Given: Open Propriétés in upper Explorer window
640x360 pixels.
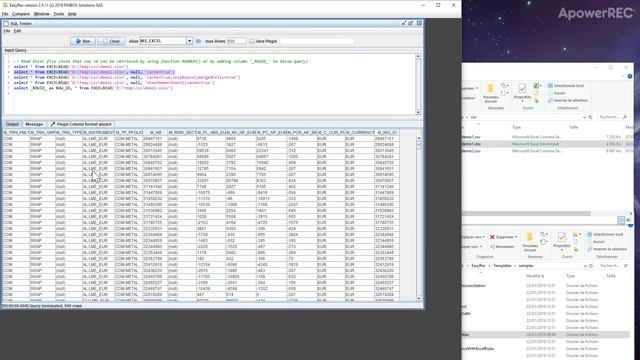Looking at the screenshot, I should point(522,93).
